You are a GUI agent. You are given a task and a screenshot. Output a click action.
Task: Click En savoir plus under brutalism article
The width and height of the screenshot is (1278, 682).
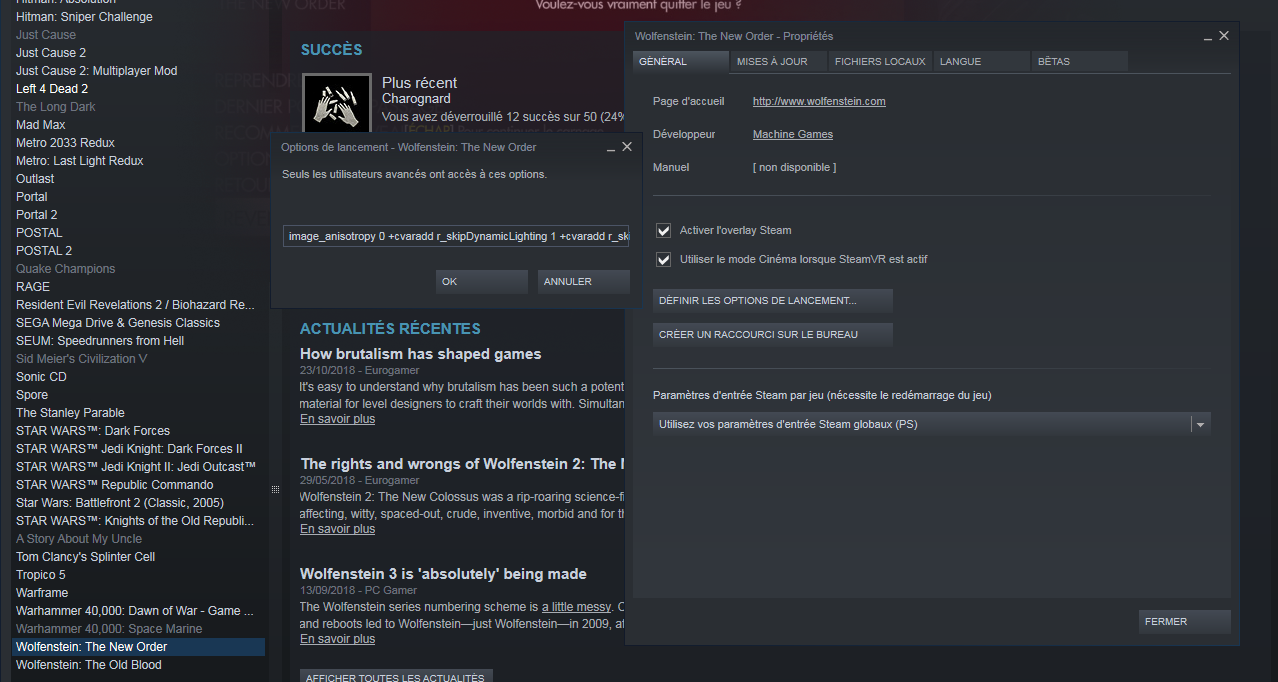pyautogui.click(x=337, y=419)
